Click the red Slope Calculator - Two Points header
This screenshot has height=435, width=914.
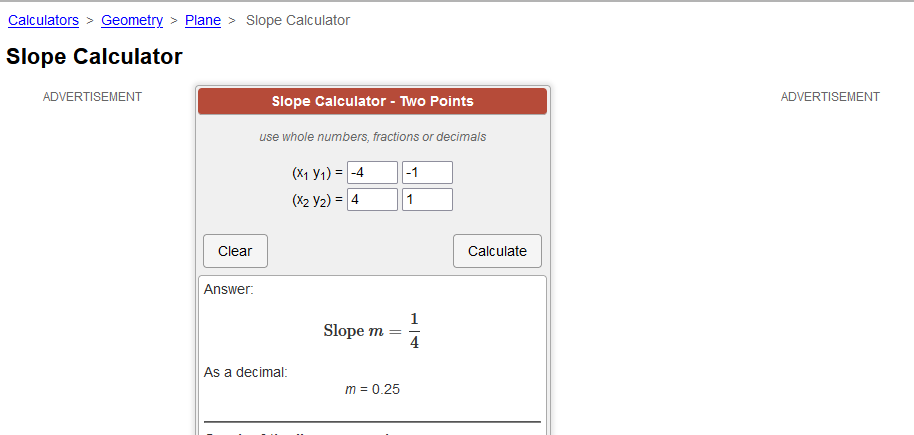(372, 101)
